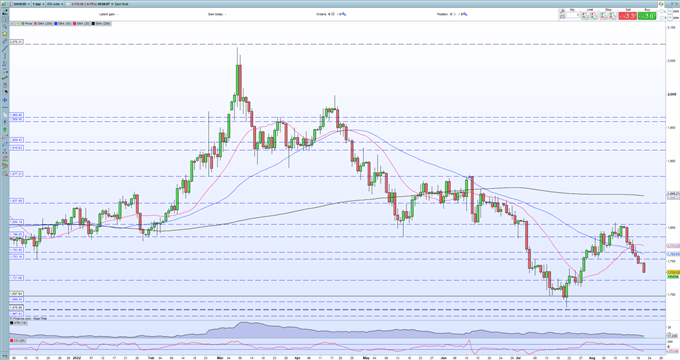Click the order ticket settings icon beside Qty
The image size is (680, 360).
(x=562, y=11)
